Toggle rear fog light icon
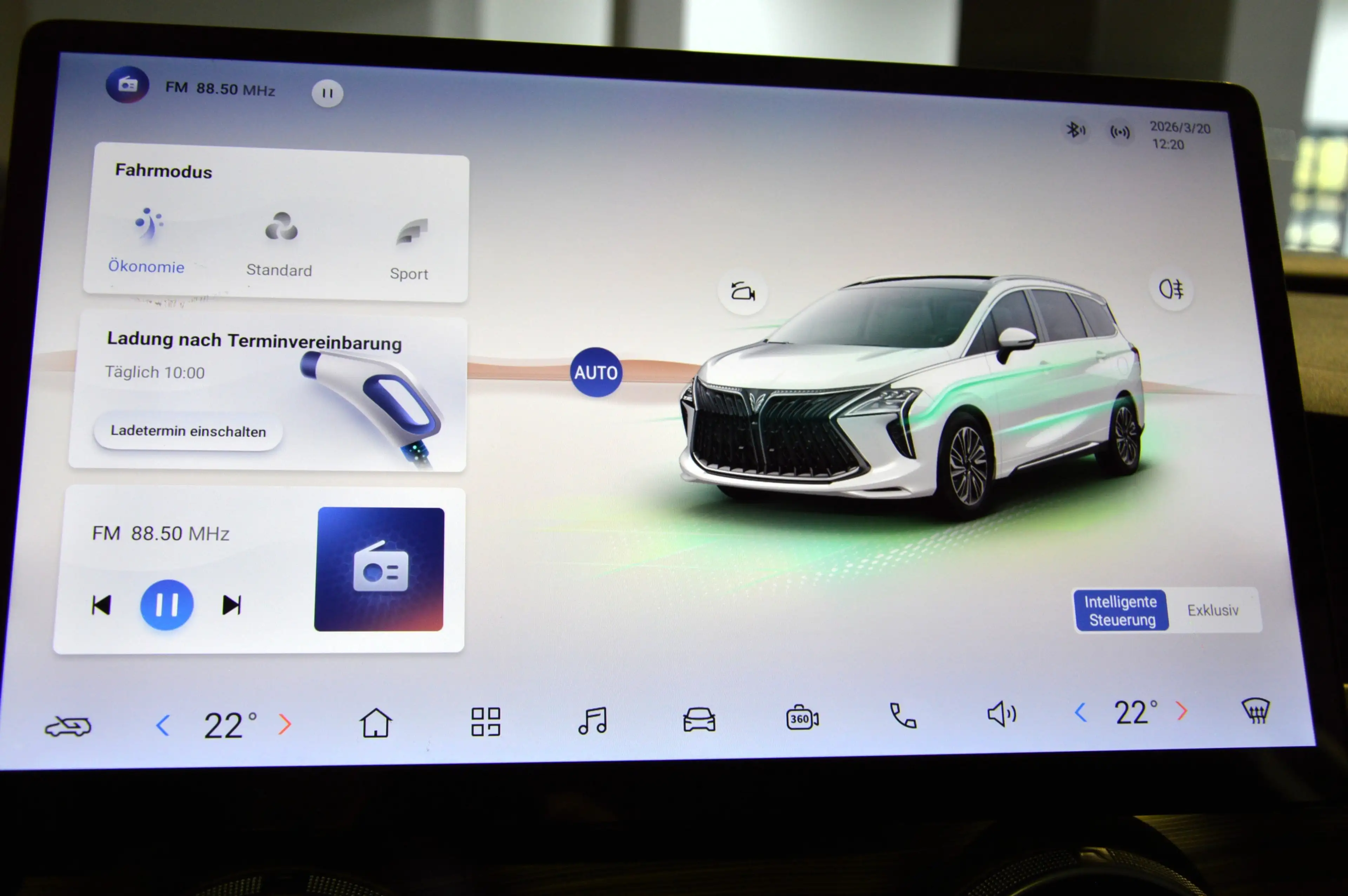1348x896 pixels. (x=1171, y=289)
